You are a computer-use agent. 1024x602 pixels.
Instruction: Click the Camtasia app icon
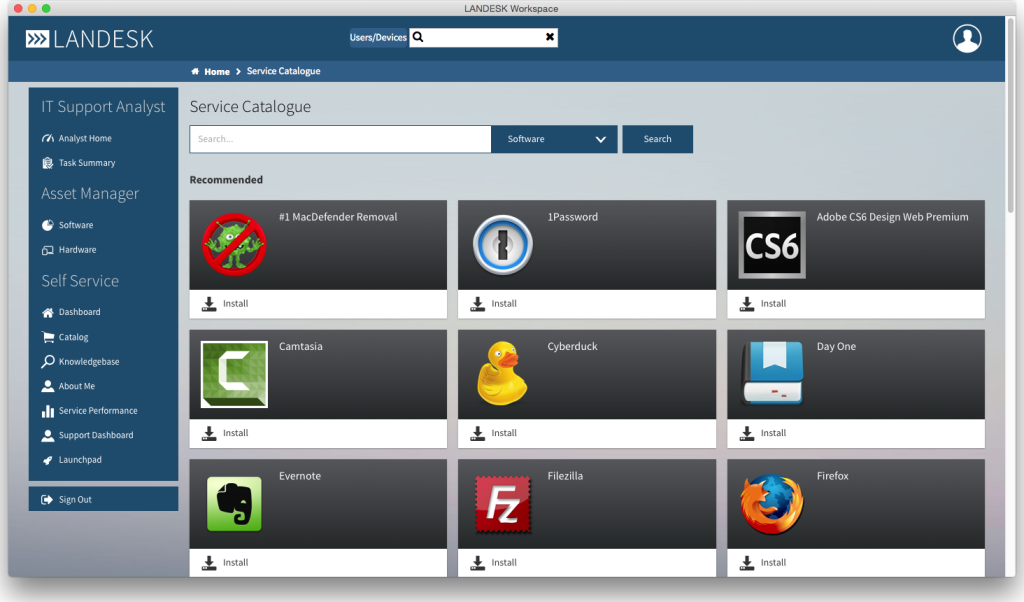click(x=234, y=374)
